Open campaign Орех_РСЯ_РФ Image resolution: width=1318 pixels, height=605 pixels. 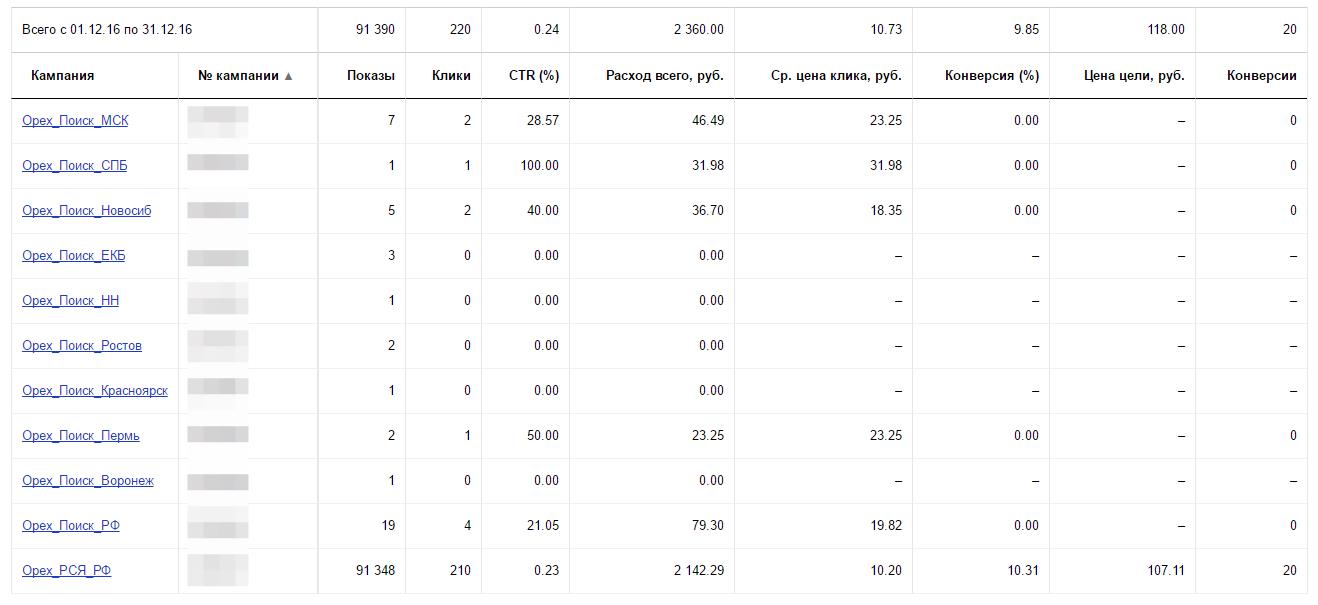(x=66, y=571)
